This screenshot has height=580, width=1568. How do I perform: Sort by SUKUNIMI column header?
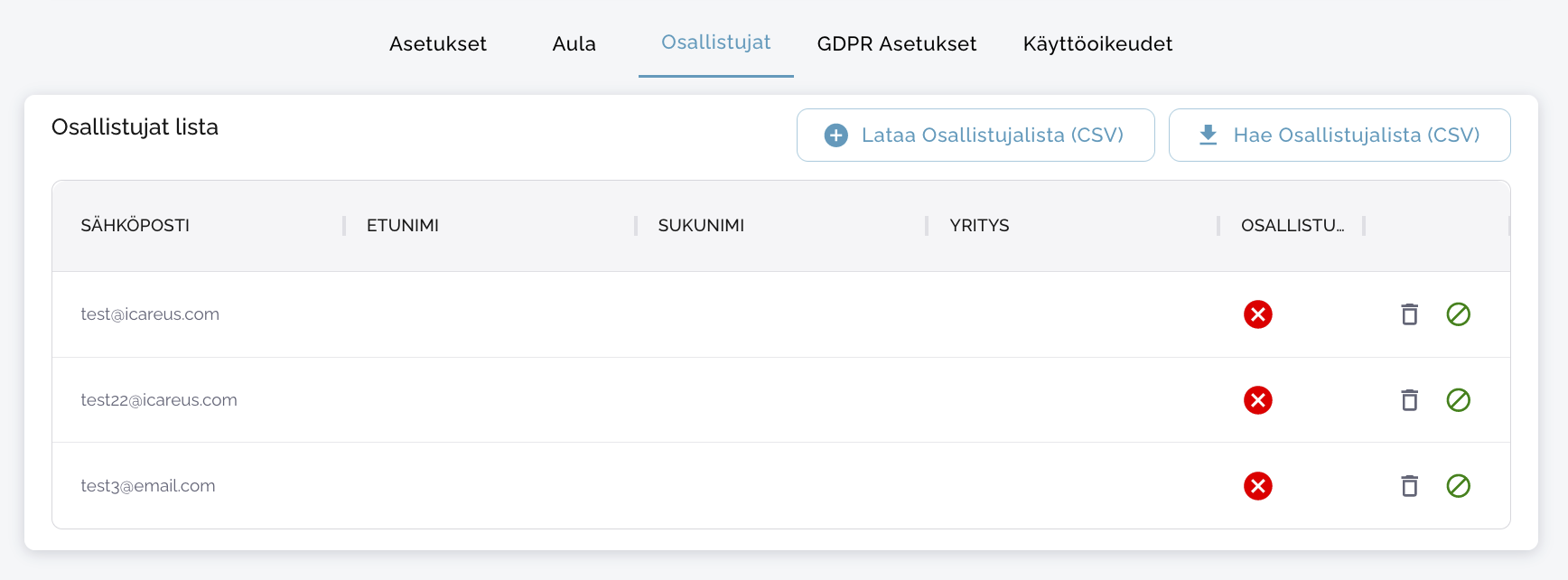(701, 226)
